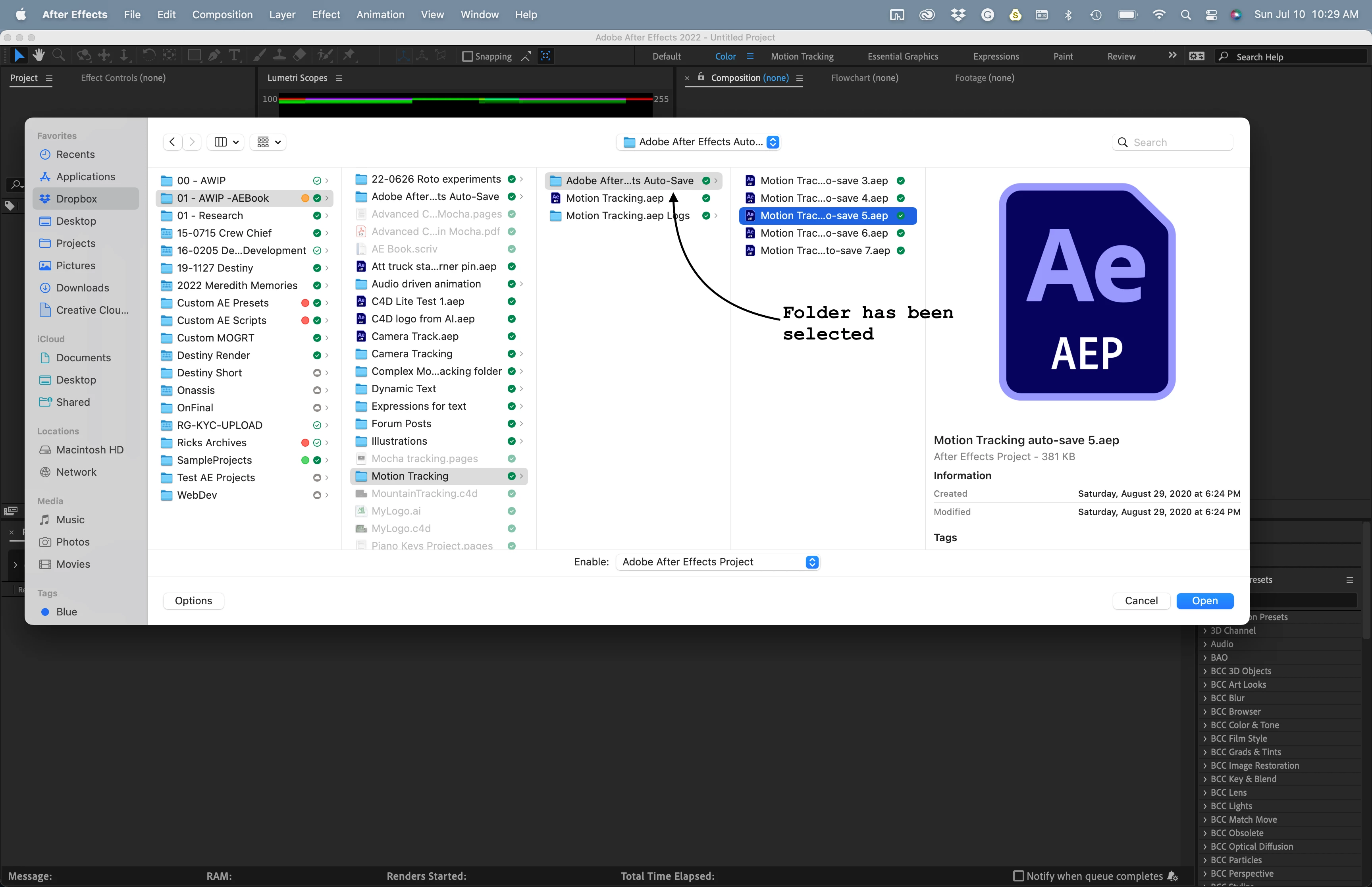This screenshot has width=1372, height=887.
Task: Select the Rotation tool
Action: [148, 55]
